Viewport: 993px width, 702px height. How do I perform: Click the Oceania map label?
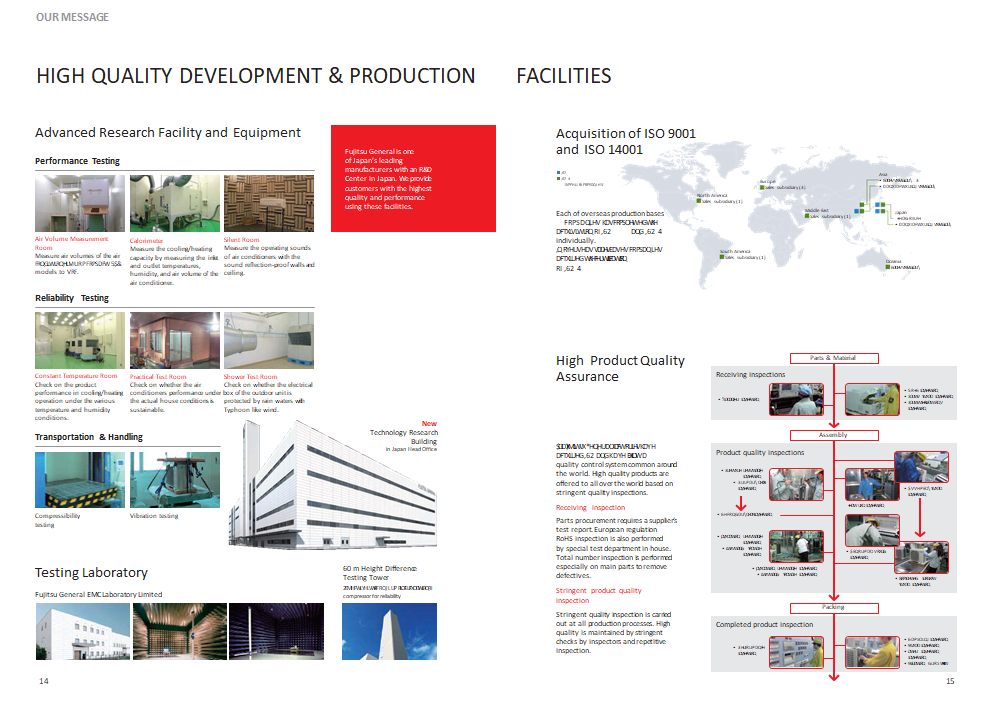pos(893,261)
